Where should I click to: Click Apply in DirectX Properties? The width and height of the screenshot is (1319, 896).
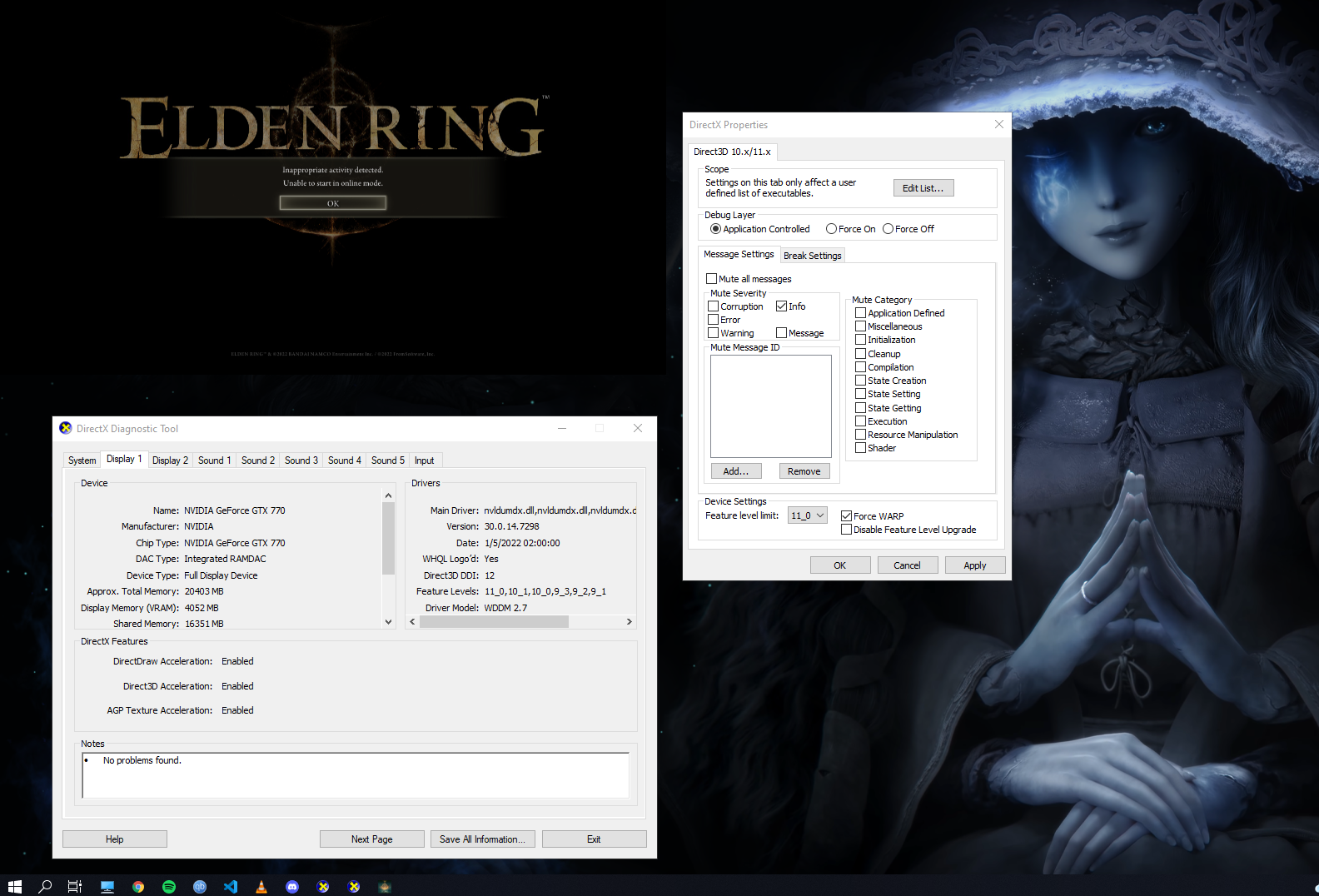975,565
